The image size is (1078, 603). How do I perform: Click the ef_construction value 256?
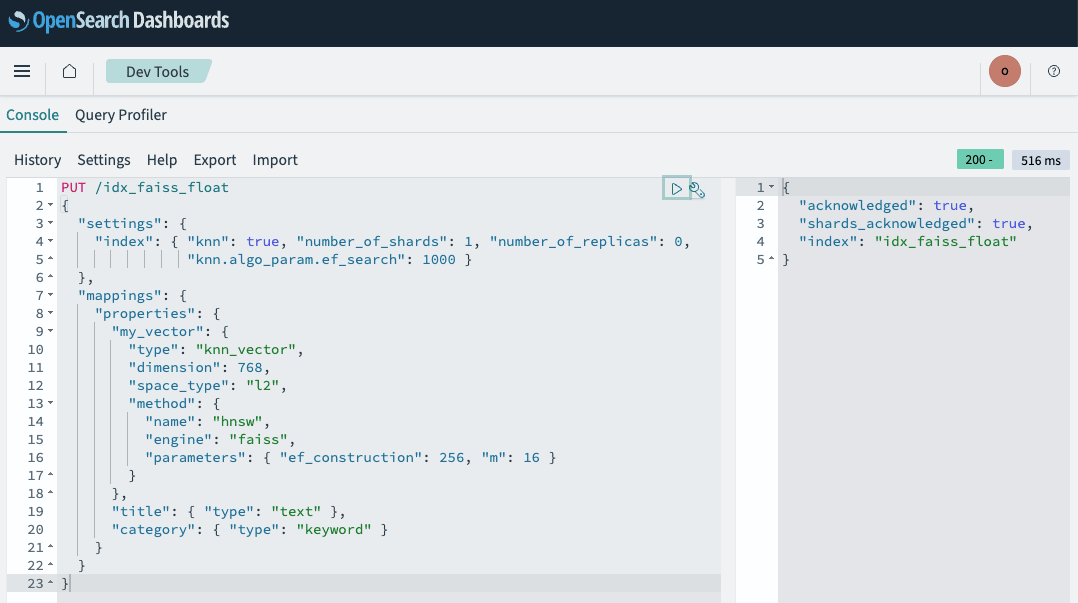pyautogui.click(x=452, y=457)
